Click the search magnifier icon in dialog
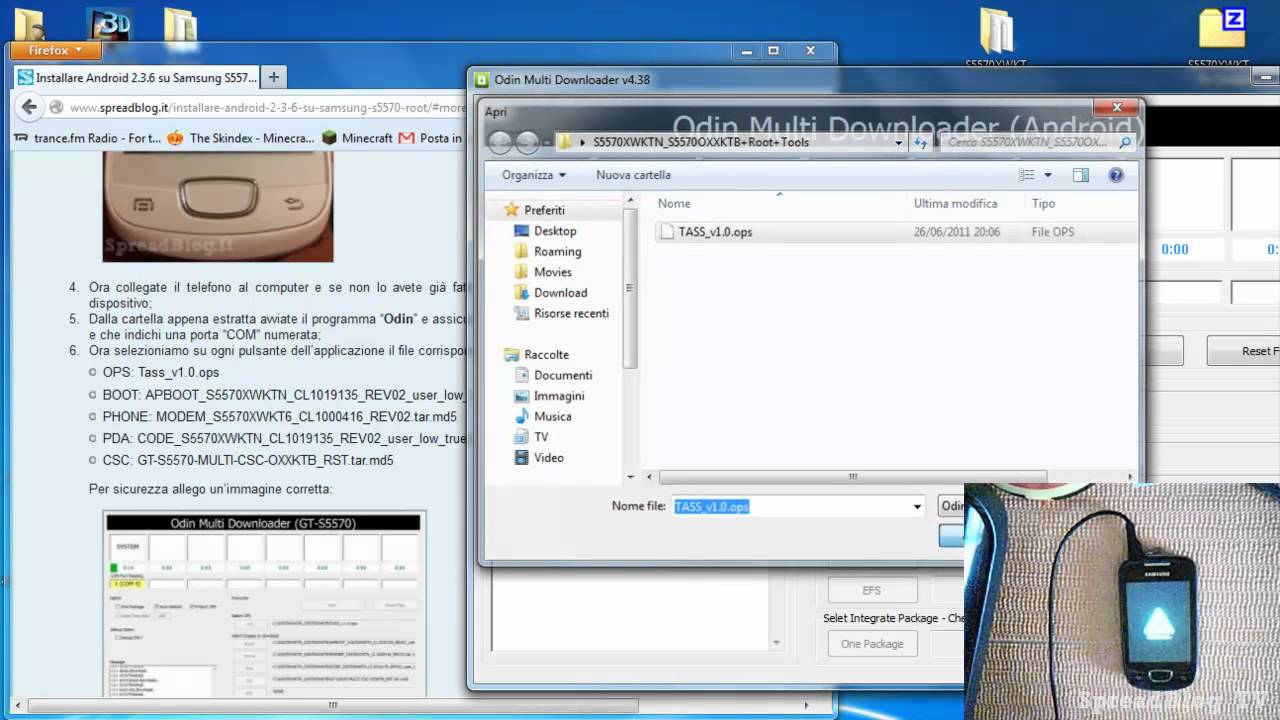The image size is (1280, 720). pyautogui.click(x=1125, y=143)
